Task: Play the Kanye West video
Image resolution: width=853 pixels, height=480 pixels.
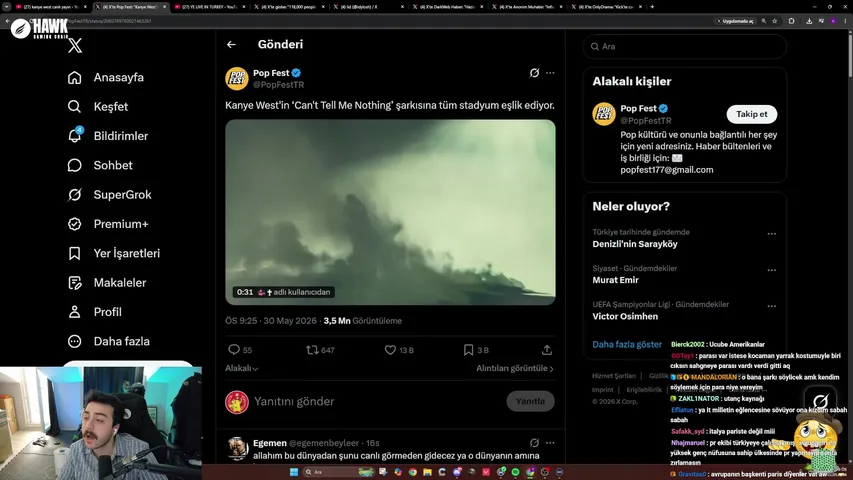Action: (x=391, y=212)
